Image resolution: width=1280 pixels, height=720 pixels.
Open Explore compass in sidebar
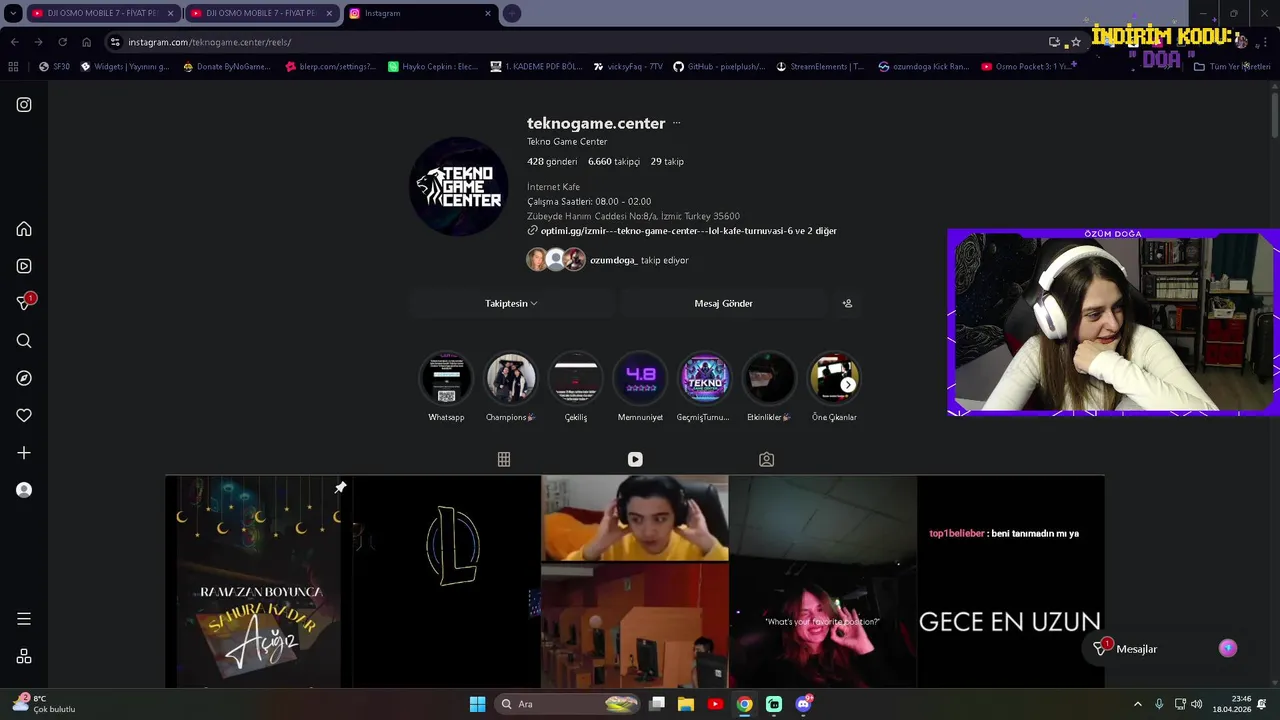(x=24, y=378)
